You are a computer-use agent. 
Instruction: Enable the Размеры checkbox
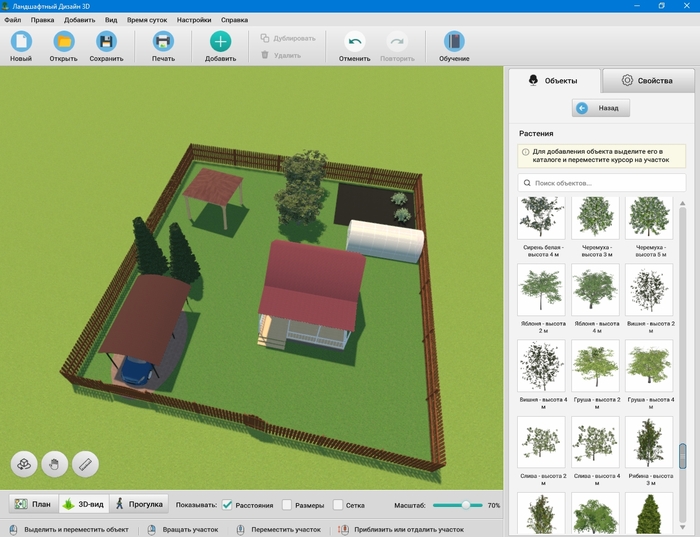[287, 505]
